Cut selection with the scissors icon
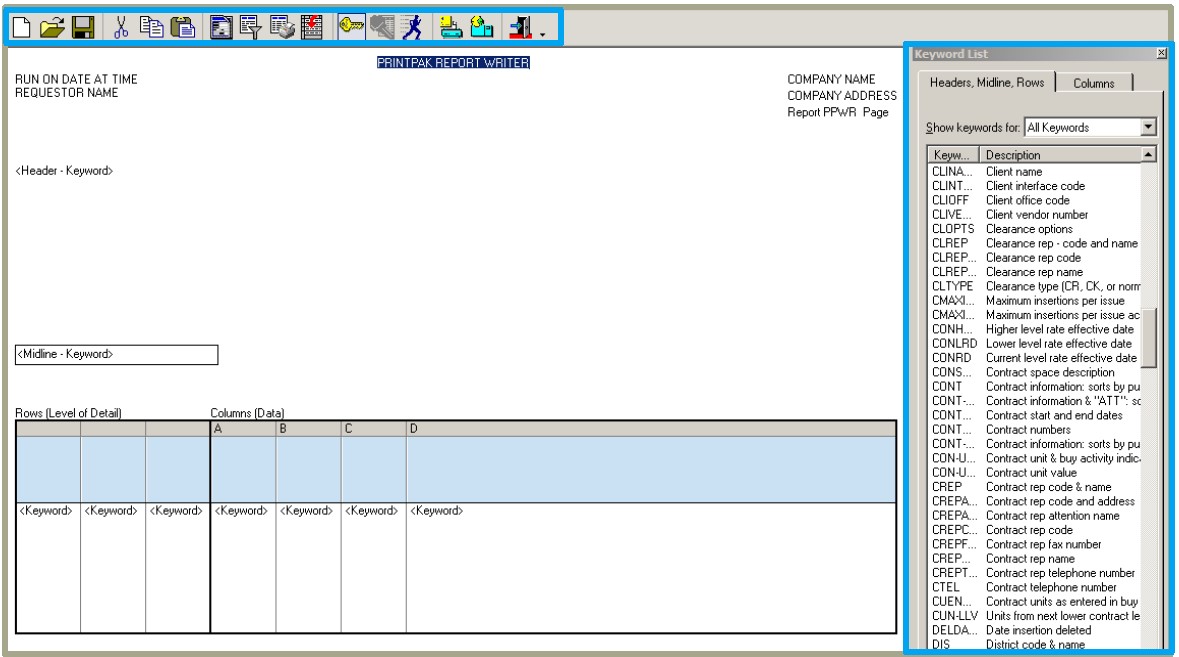The height and width of the screenshot is (657, 1179). pos(120,28)
